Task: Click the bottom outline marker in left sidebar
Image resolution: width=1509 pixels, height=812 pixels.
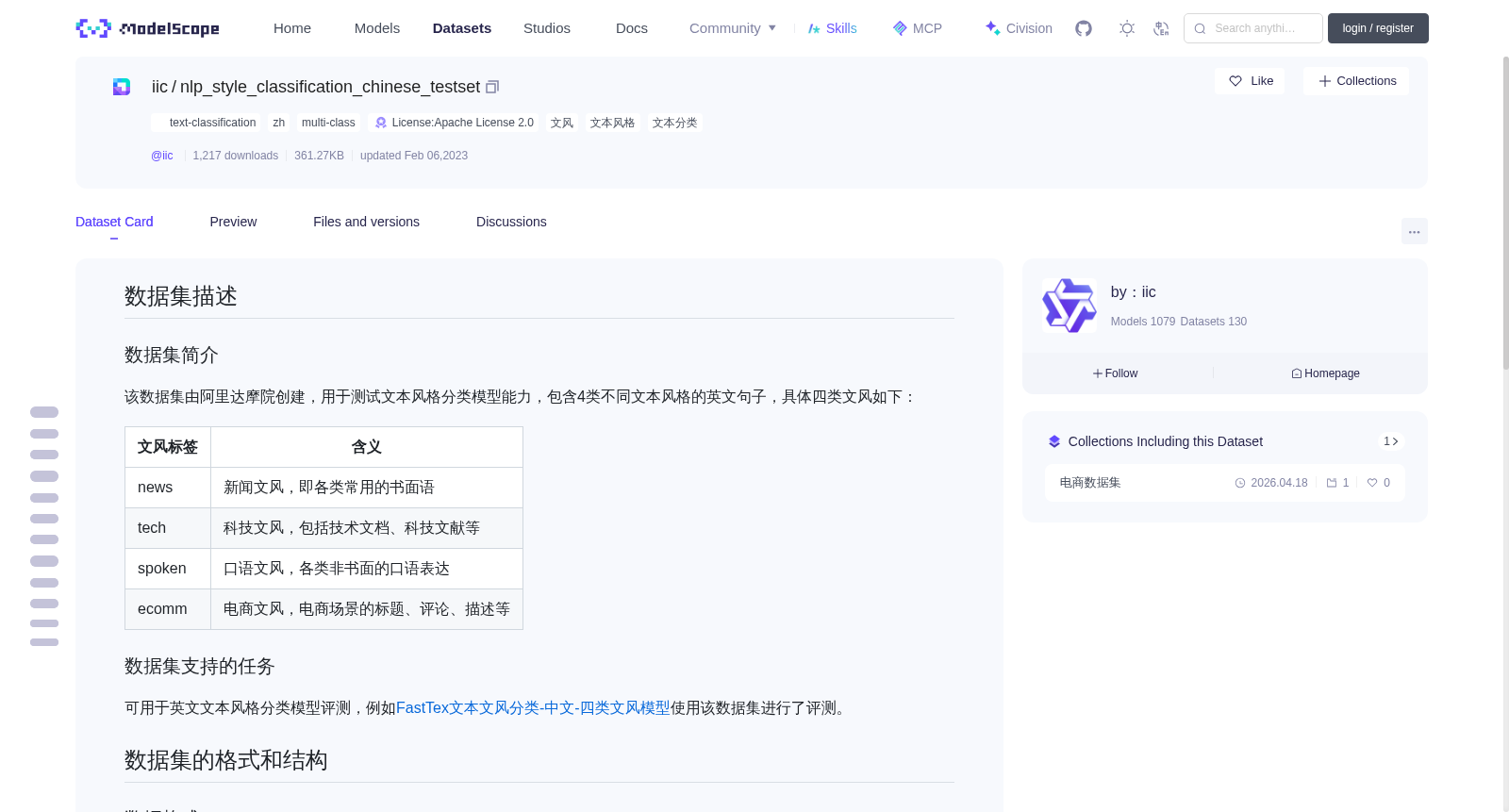Action: [44, 642]
